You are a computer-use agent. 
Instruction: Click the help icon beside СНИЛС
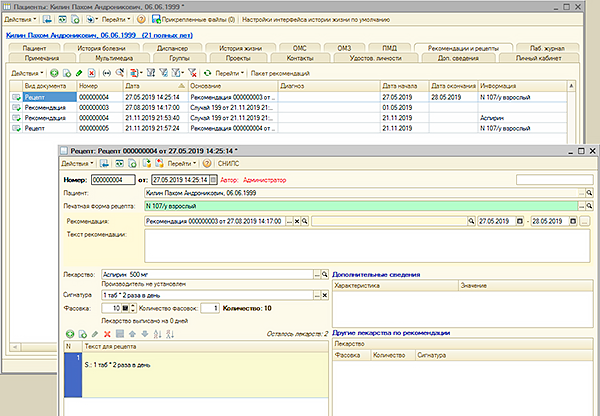click(206, 162)
